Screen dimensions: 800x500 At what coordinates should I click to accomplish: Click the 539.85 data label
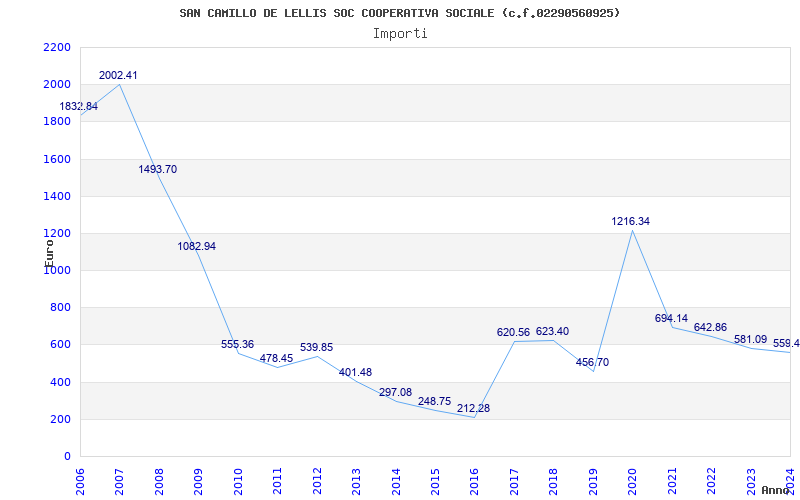click(x=316, y=347)
